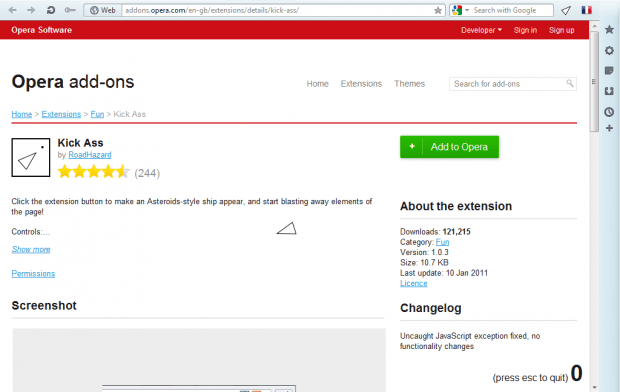
Task: Open the Fun category link
Action: click(x=442, y=242)
